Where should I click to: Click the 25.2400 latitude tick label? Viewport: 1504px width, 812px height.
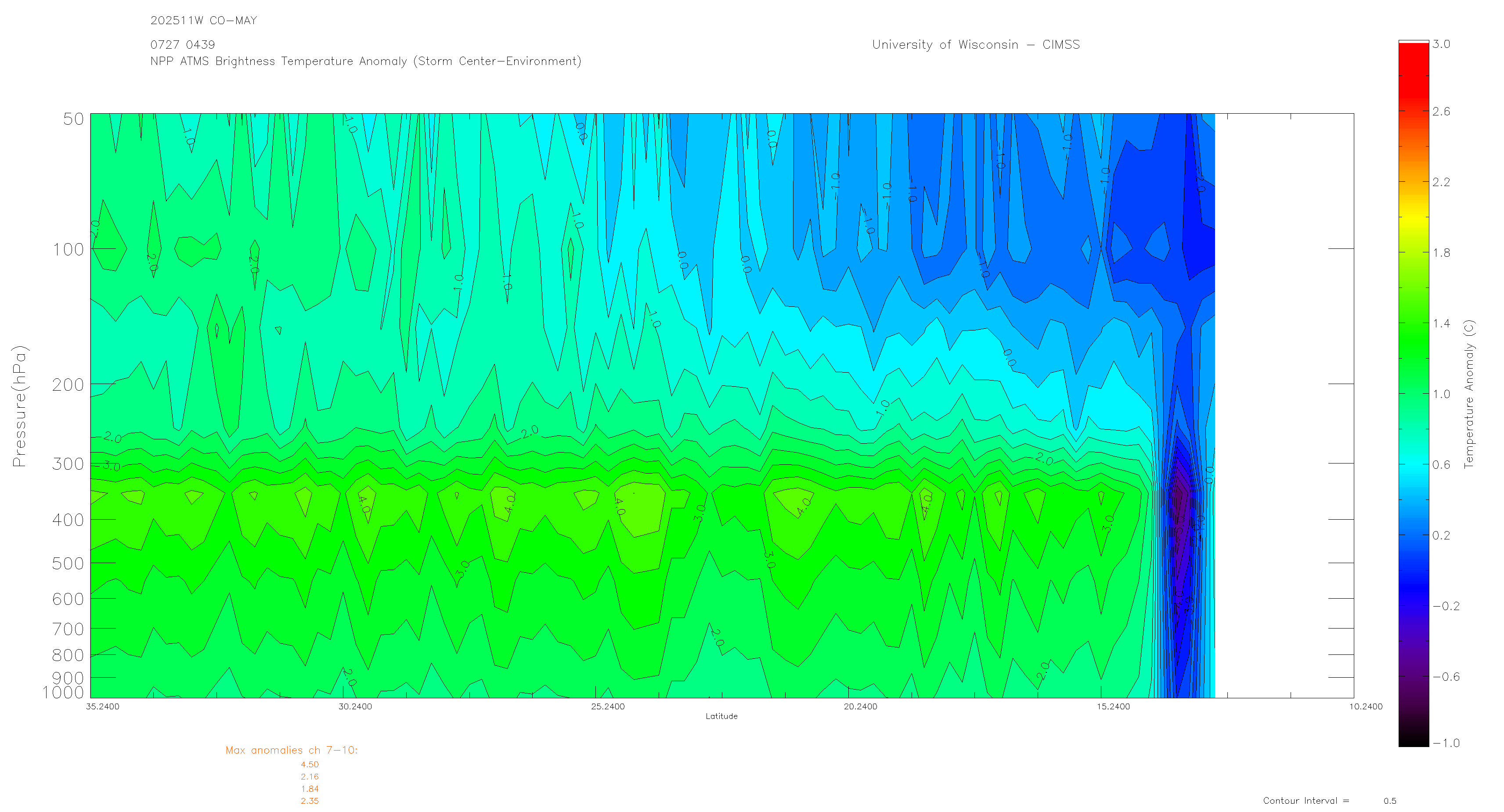607,706
